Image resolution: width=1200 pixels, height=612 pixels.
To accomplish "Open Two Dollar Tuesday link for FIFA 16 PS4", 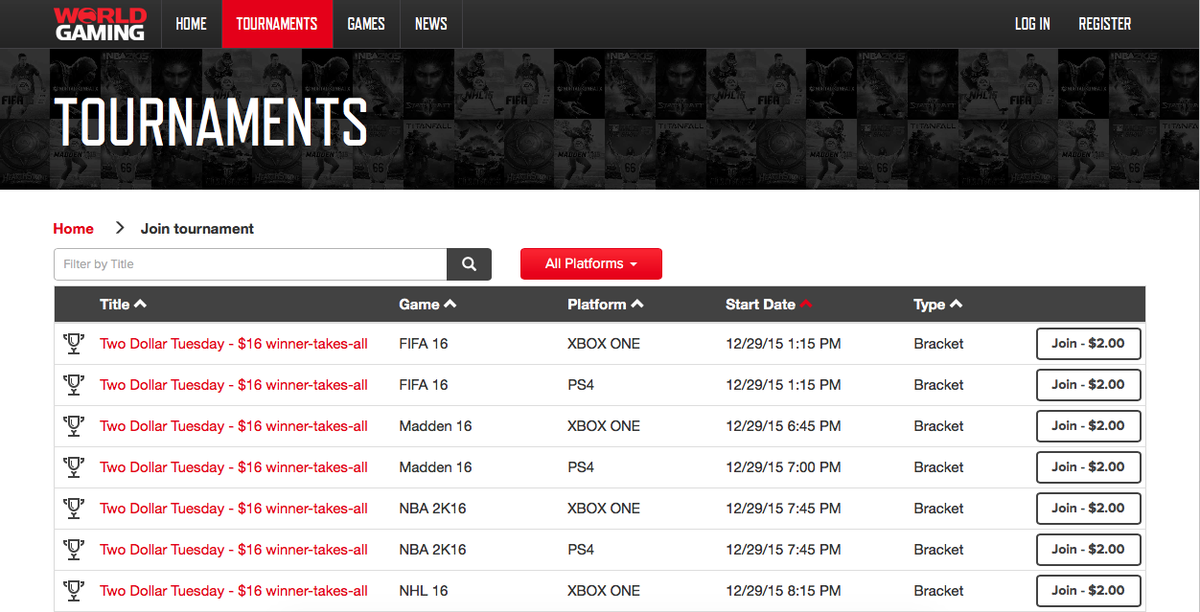I will [234, 385].
